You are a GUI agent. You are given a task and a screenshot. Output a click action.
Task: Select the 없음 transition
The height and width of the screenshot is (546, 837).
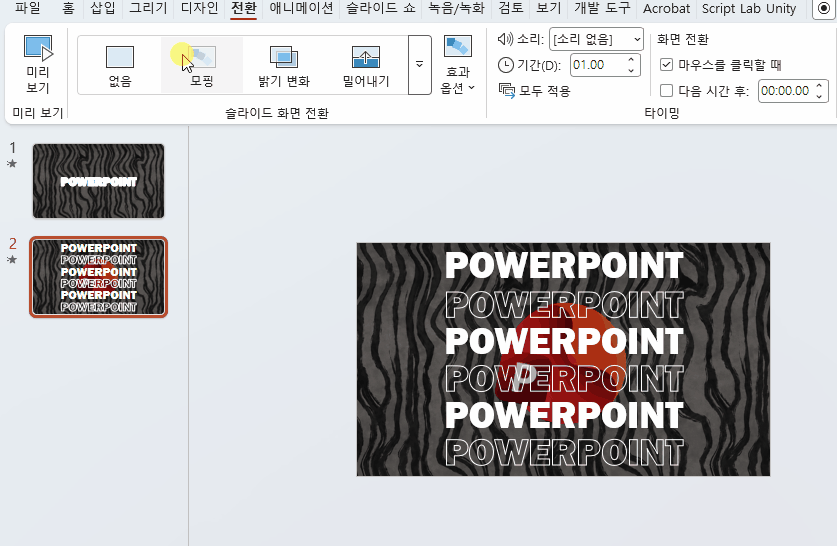[x=120, y=65]
